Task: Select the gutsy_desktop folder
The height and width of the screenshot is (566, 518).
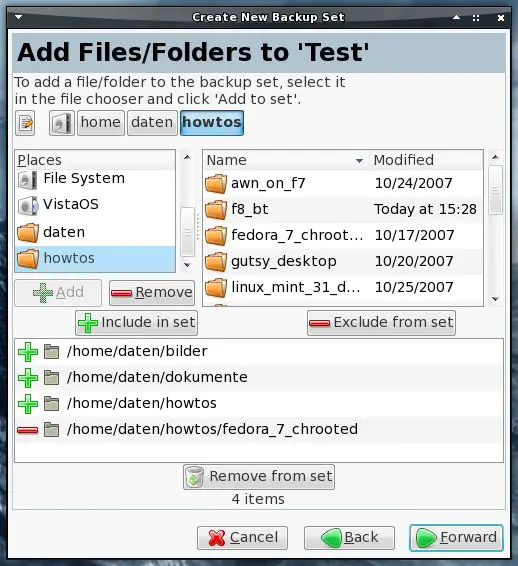Action: click(343, 262)
